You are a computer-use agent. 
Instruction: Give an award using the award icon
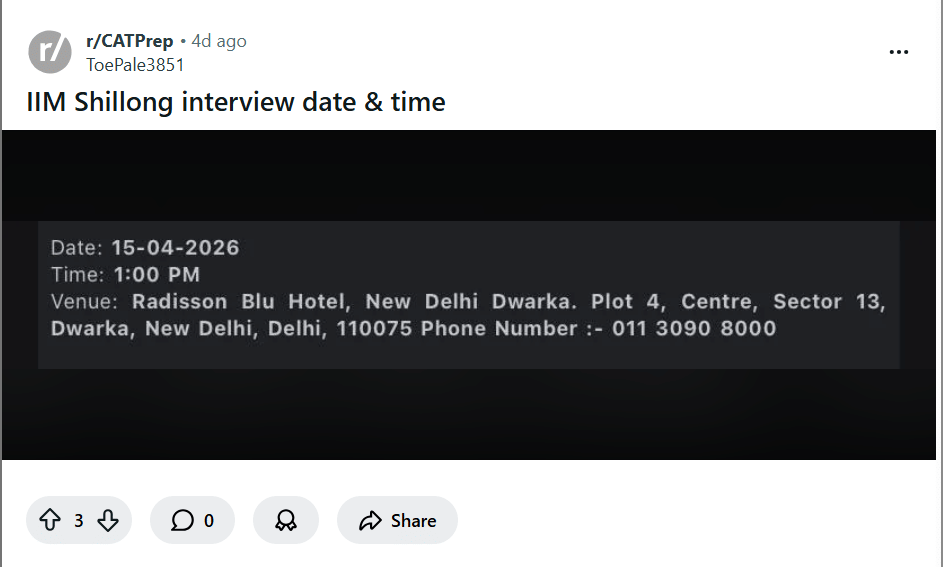[x=286, y=520]
